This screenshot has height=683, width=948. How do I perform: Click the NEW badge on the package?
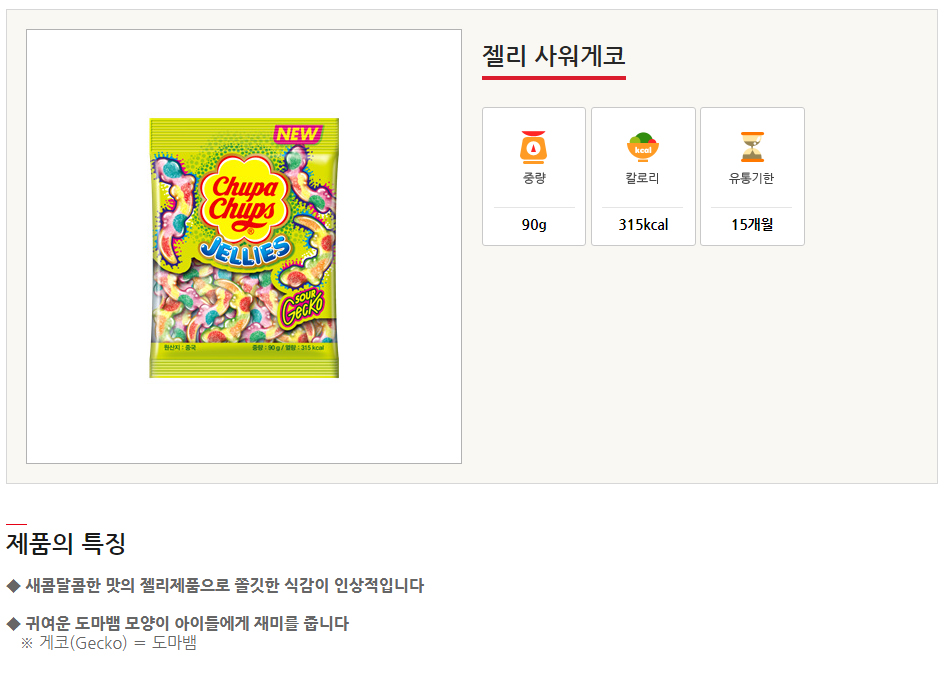[x=297, y=132]
